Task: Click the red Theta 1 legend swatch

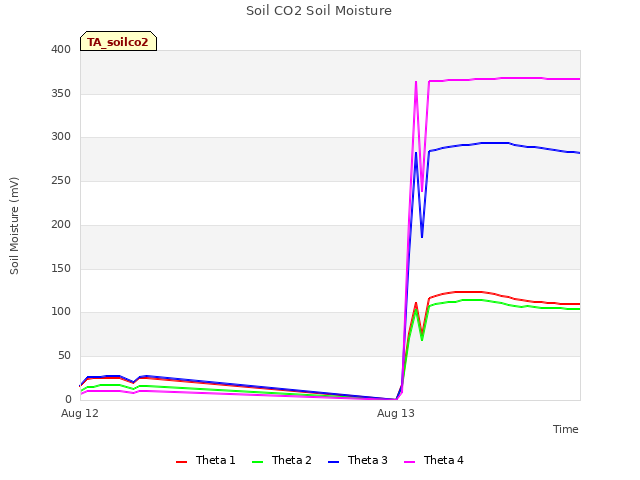Action: coord(181,462)
